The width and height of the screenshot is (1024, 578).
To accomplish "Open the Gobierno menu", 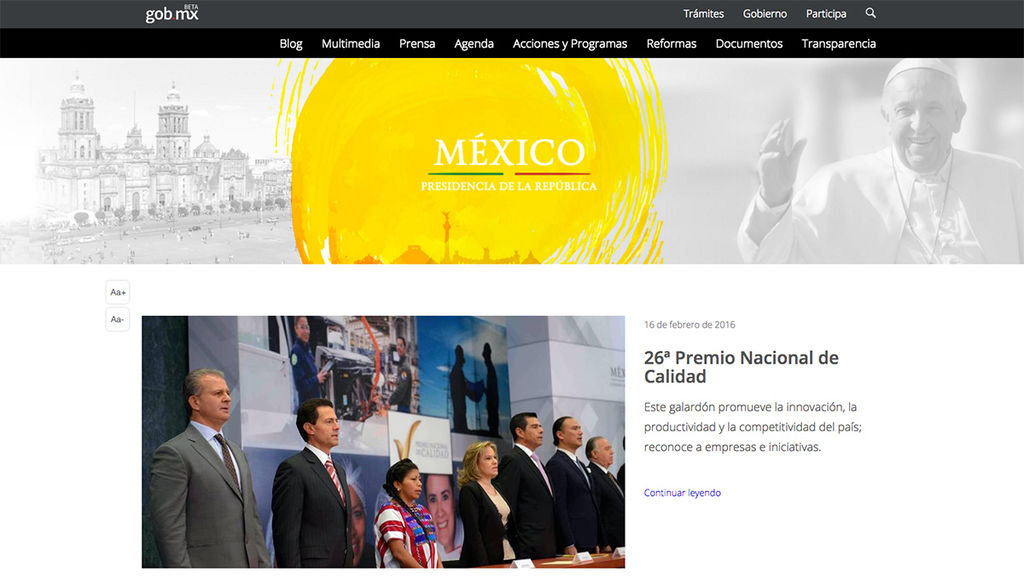I will tap(765, 14).
